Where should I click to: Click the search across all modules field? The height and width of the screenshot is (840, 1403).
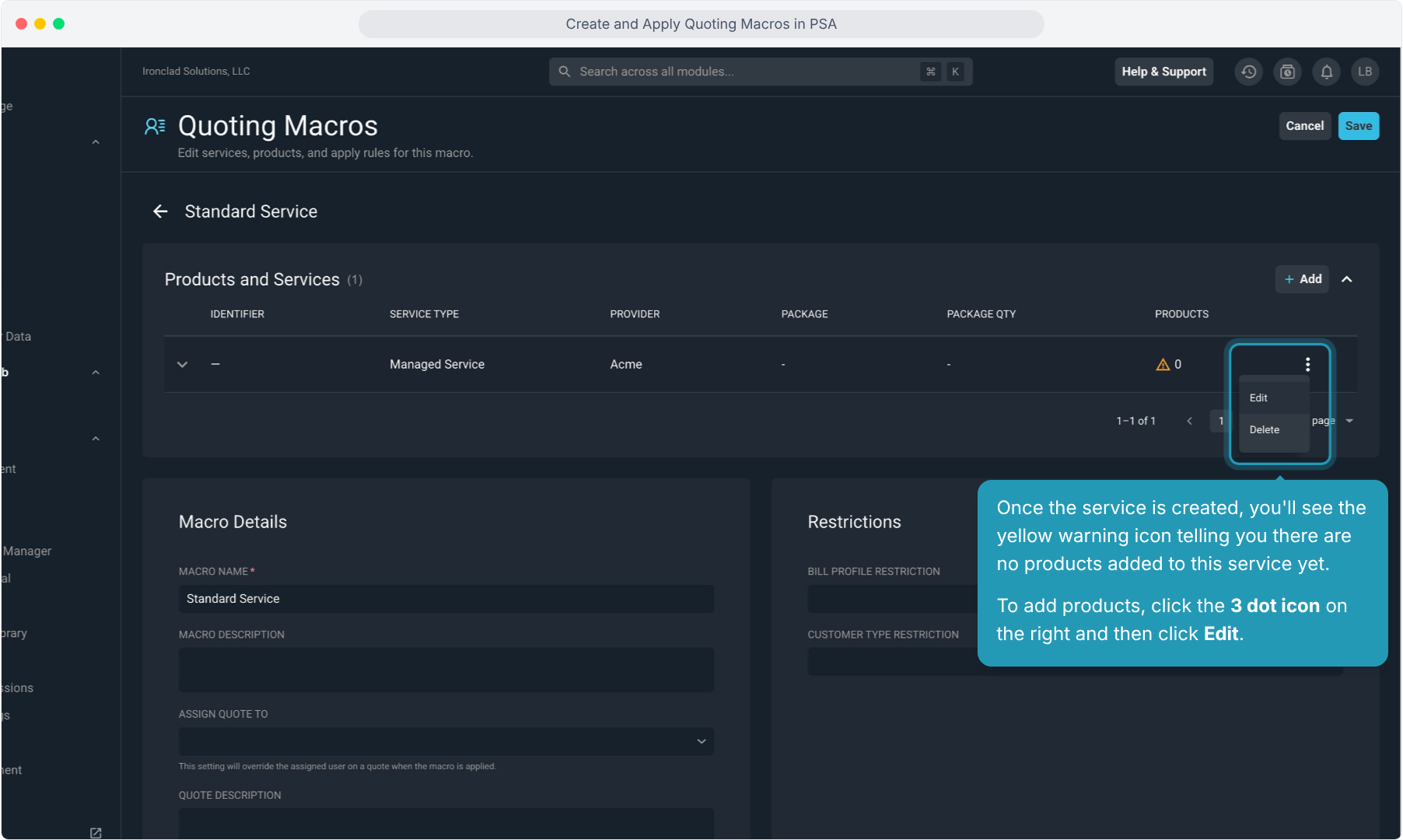click(761, 72)
